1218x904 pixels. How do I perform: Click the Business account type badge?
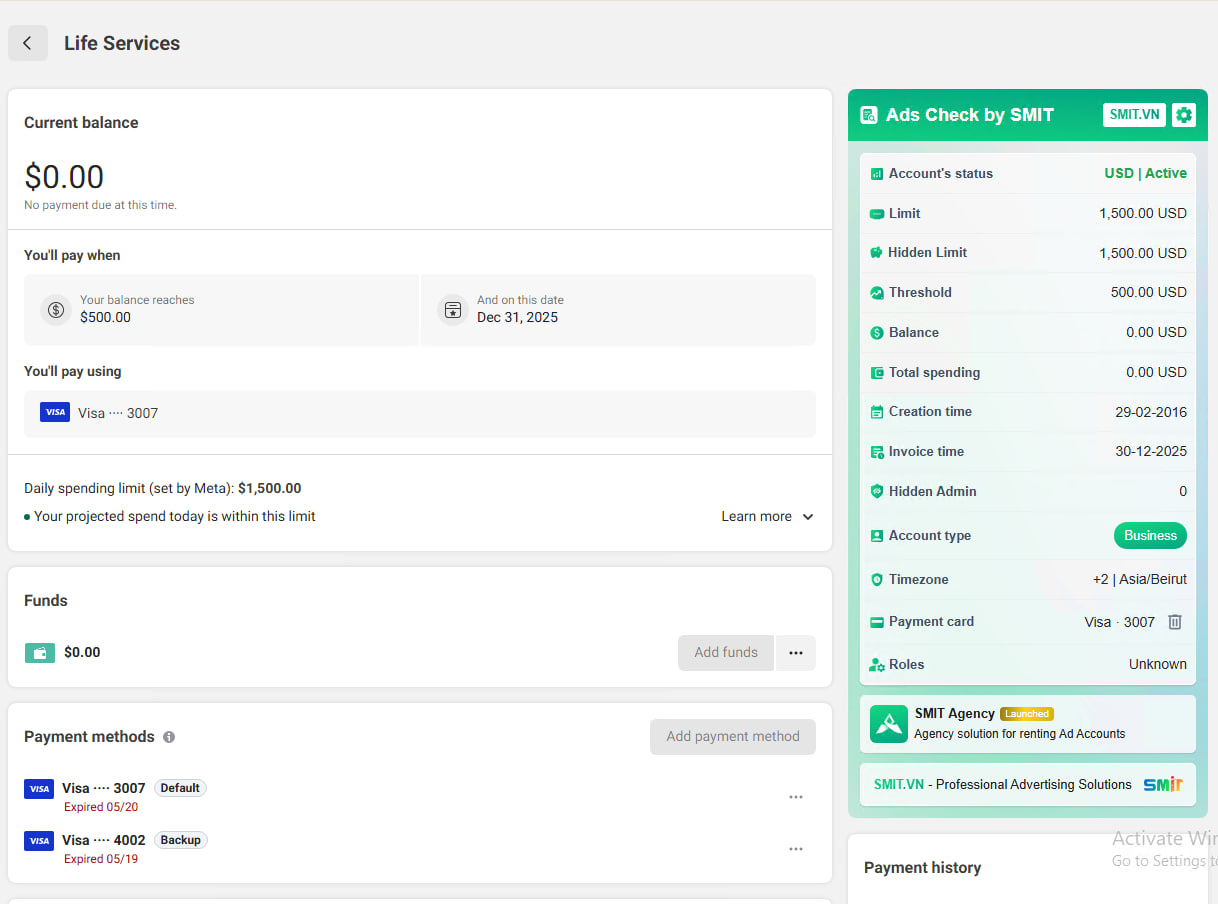(1150, 536)
